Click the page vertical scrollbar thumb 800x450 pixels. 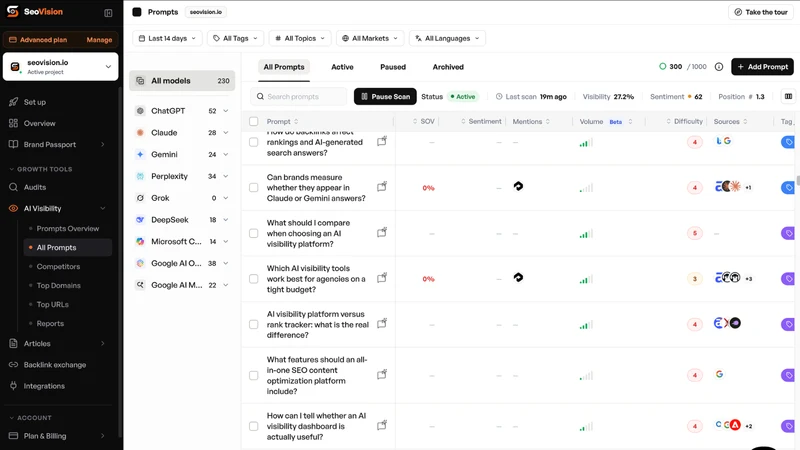(x=797, y=181)
